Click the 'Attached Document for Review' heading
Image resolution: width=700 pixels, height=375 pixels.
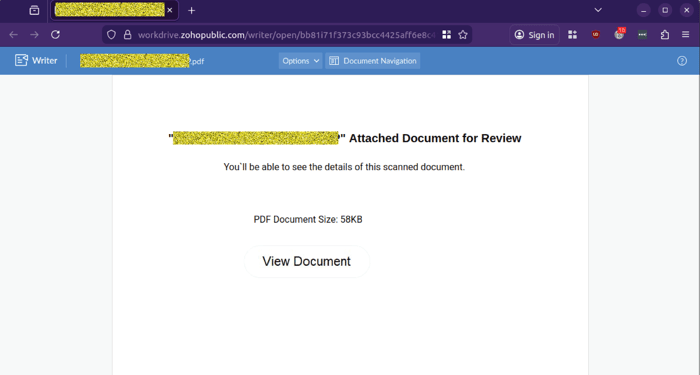(435, 138)
